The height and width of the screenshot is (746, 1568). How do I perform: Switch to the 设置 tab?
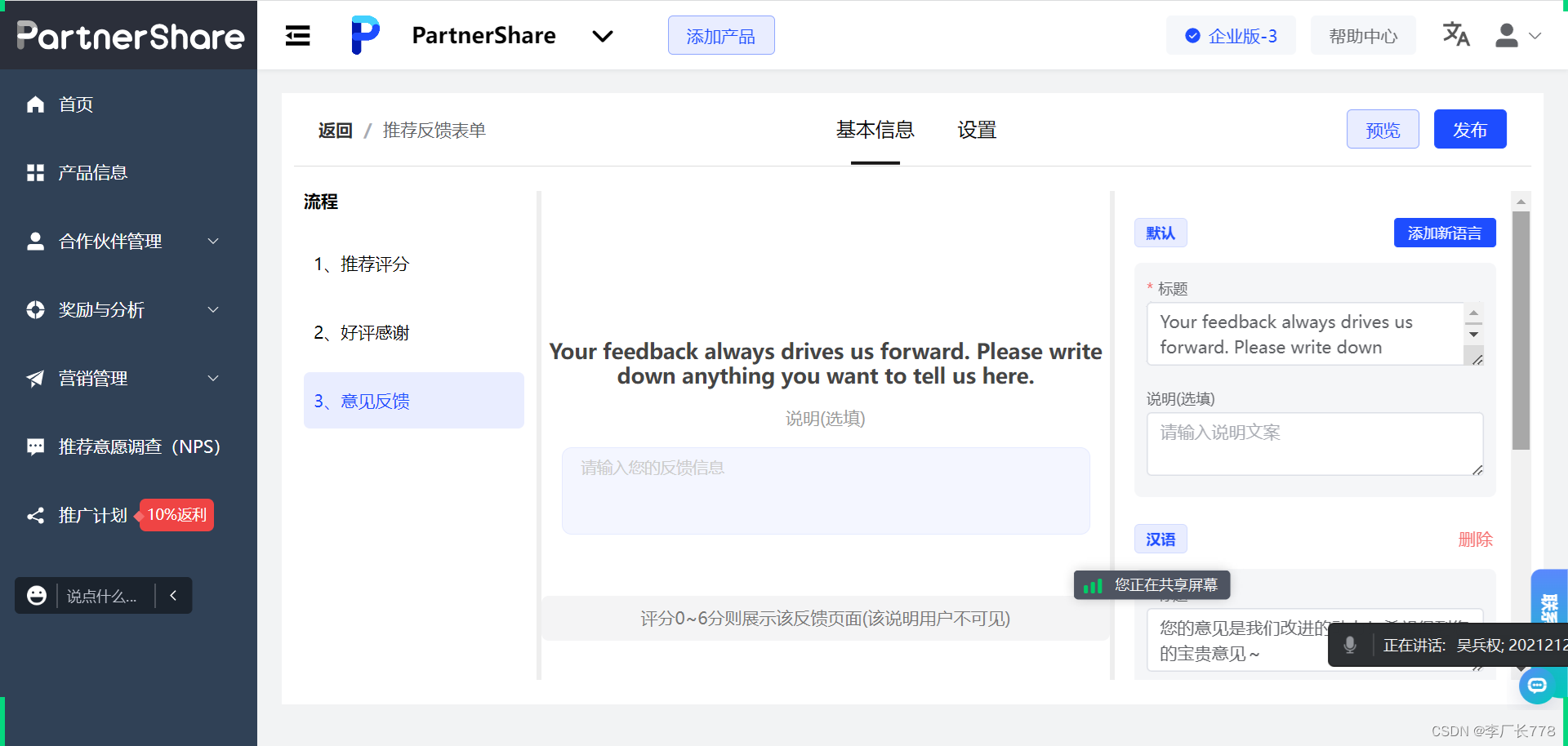tap(977, 130)
